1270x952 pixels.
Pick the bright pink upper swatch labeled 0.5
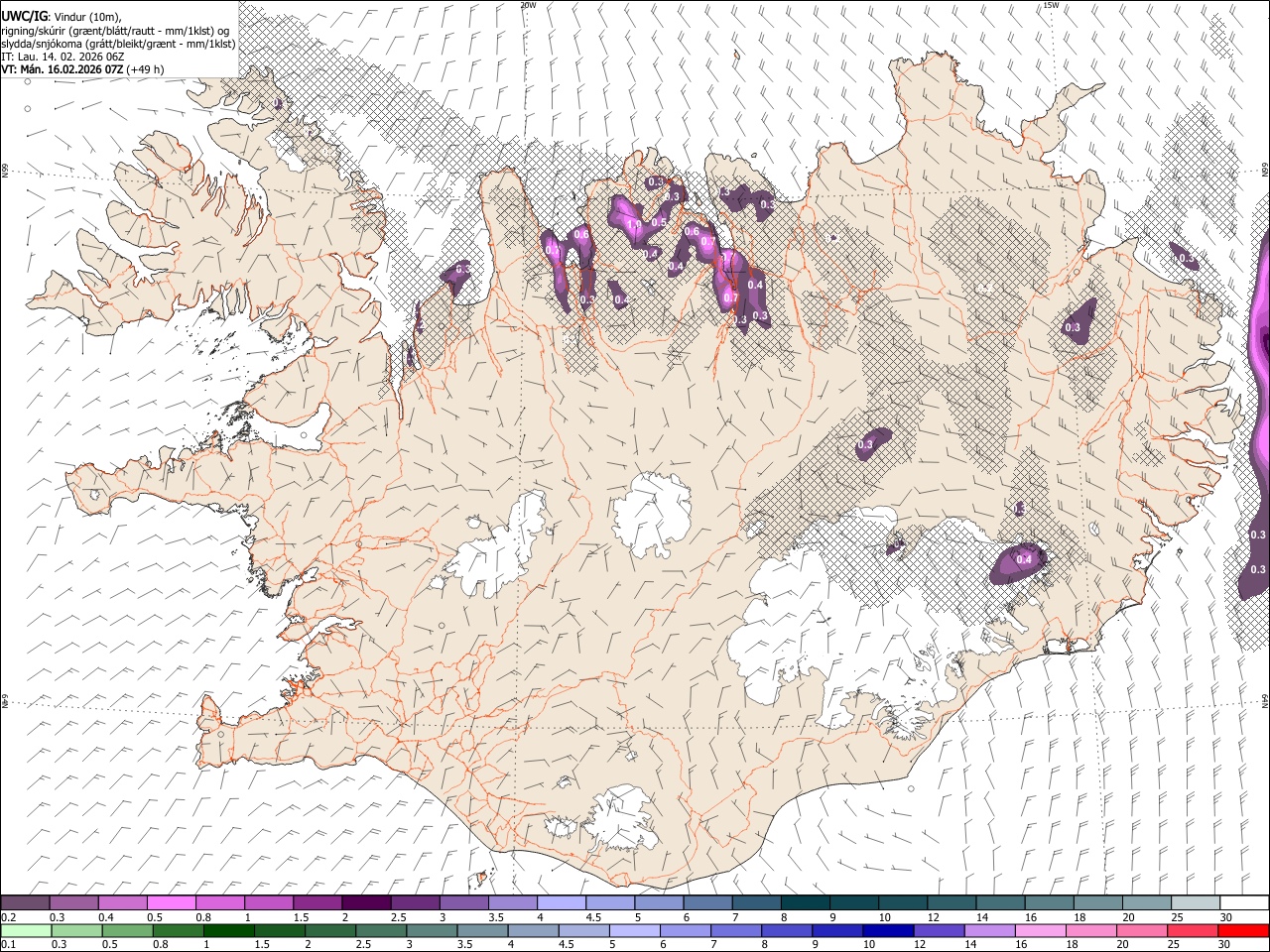[x=172, y=902]
